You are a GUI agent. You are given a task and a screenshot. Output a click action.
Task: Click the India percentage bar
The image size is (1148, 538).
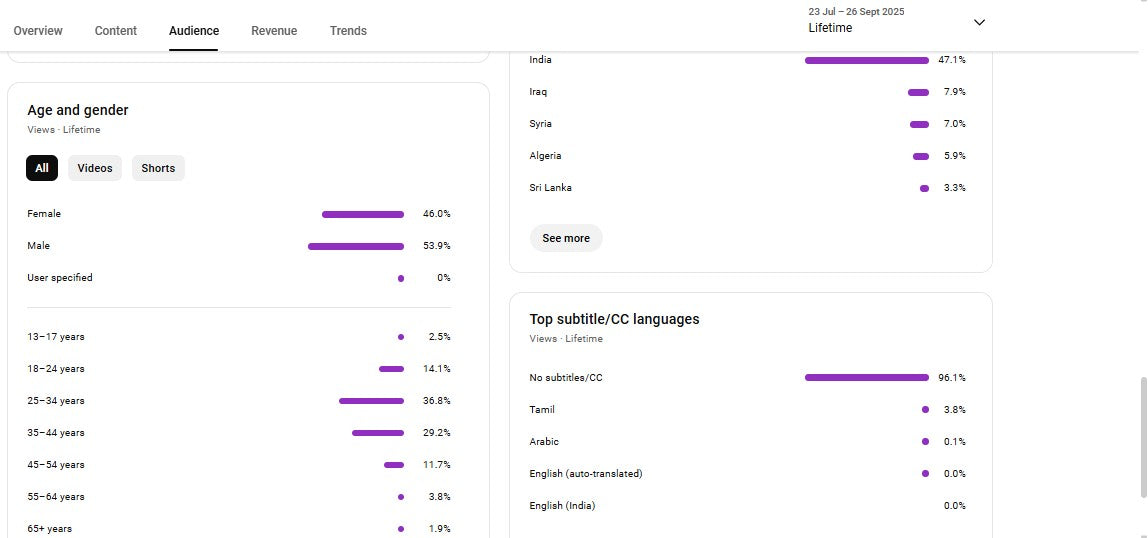pyautogui.click(x=866, y=60)
